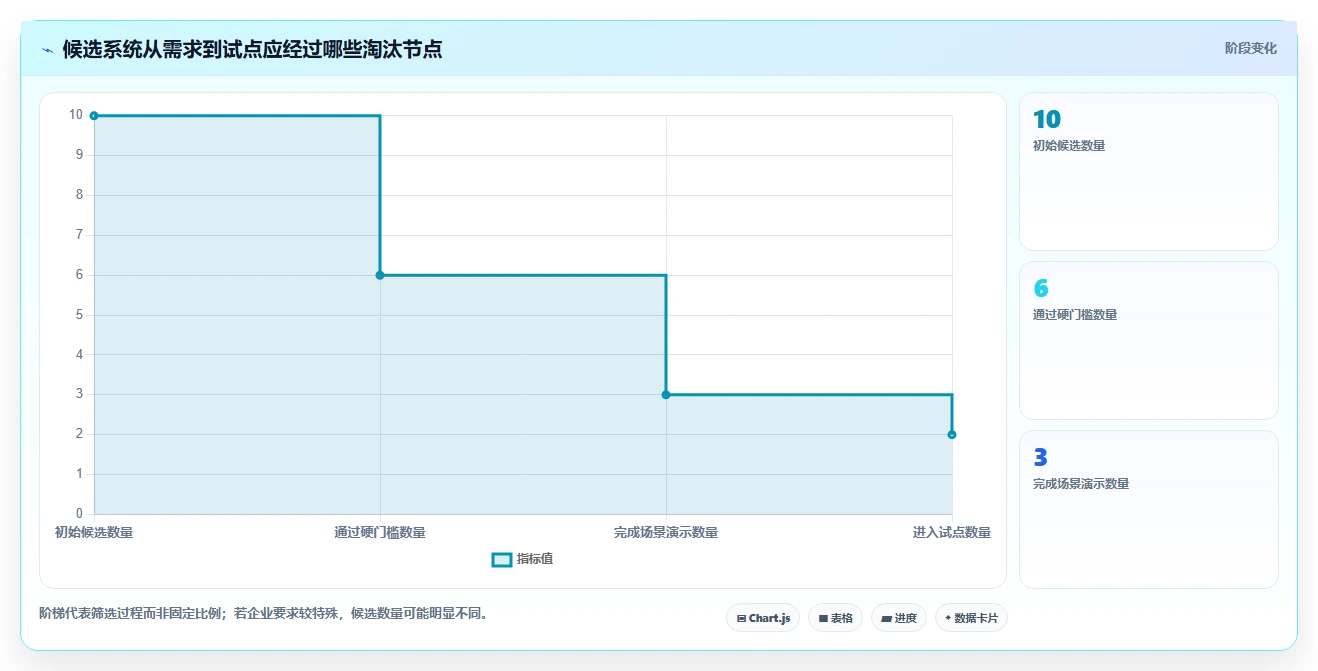Click the x-axis label 完成场景演示数量

click(x=666, y=532)
